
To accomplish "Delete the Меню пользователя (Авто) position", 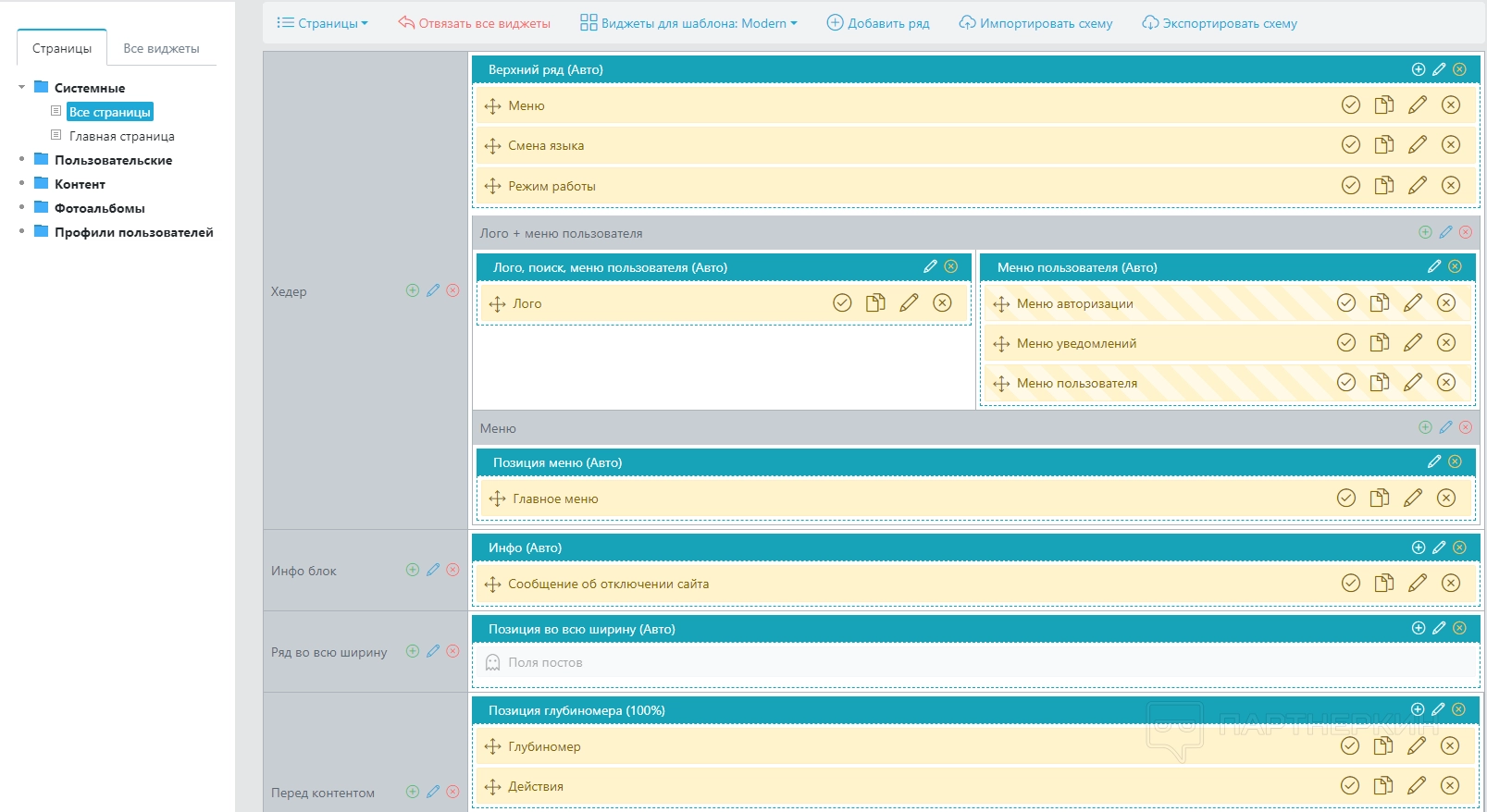I will click(1455, 266).
